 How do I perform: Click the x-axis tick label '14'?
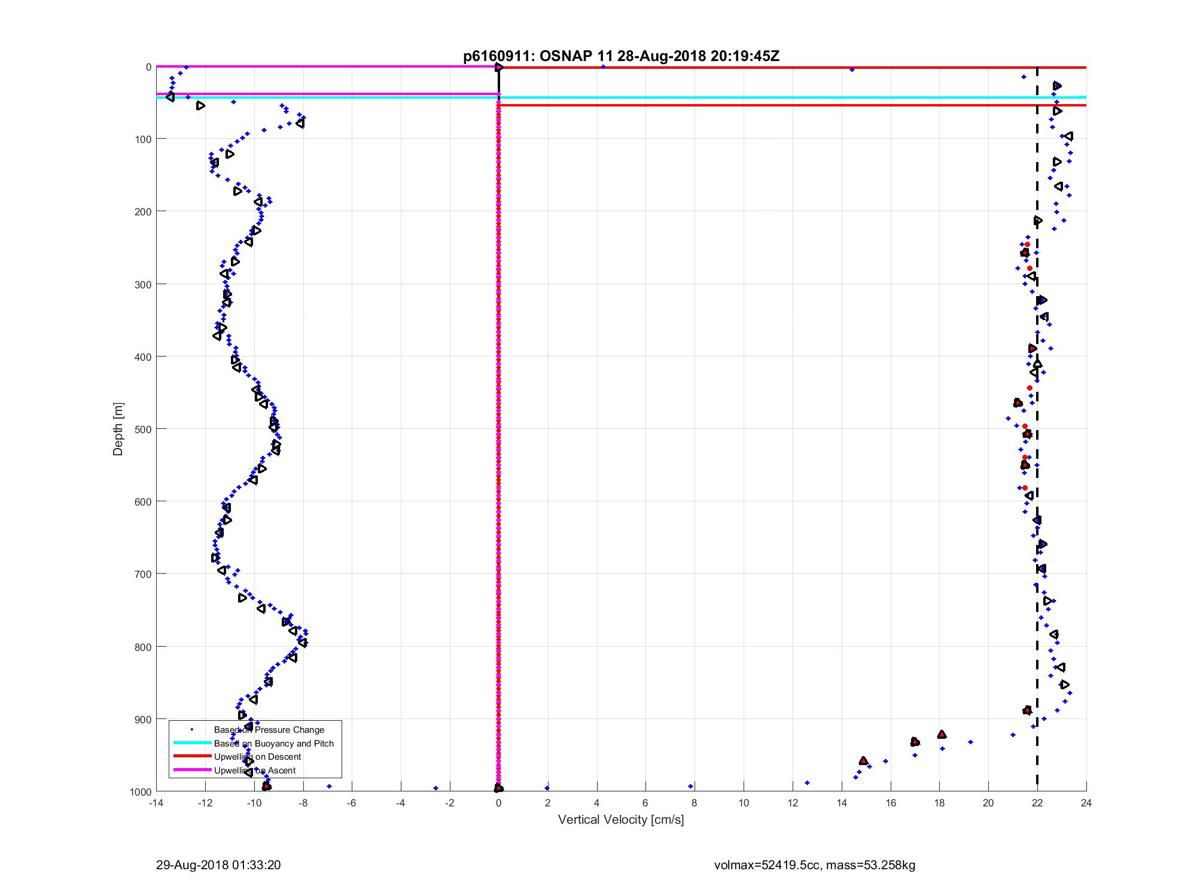(841, 803)
